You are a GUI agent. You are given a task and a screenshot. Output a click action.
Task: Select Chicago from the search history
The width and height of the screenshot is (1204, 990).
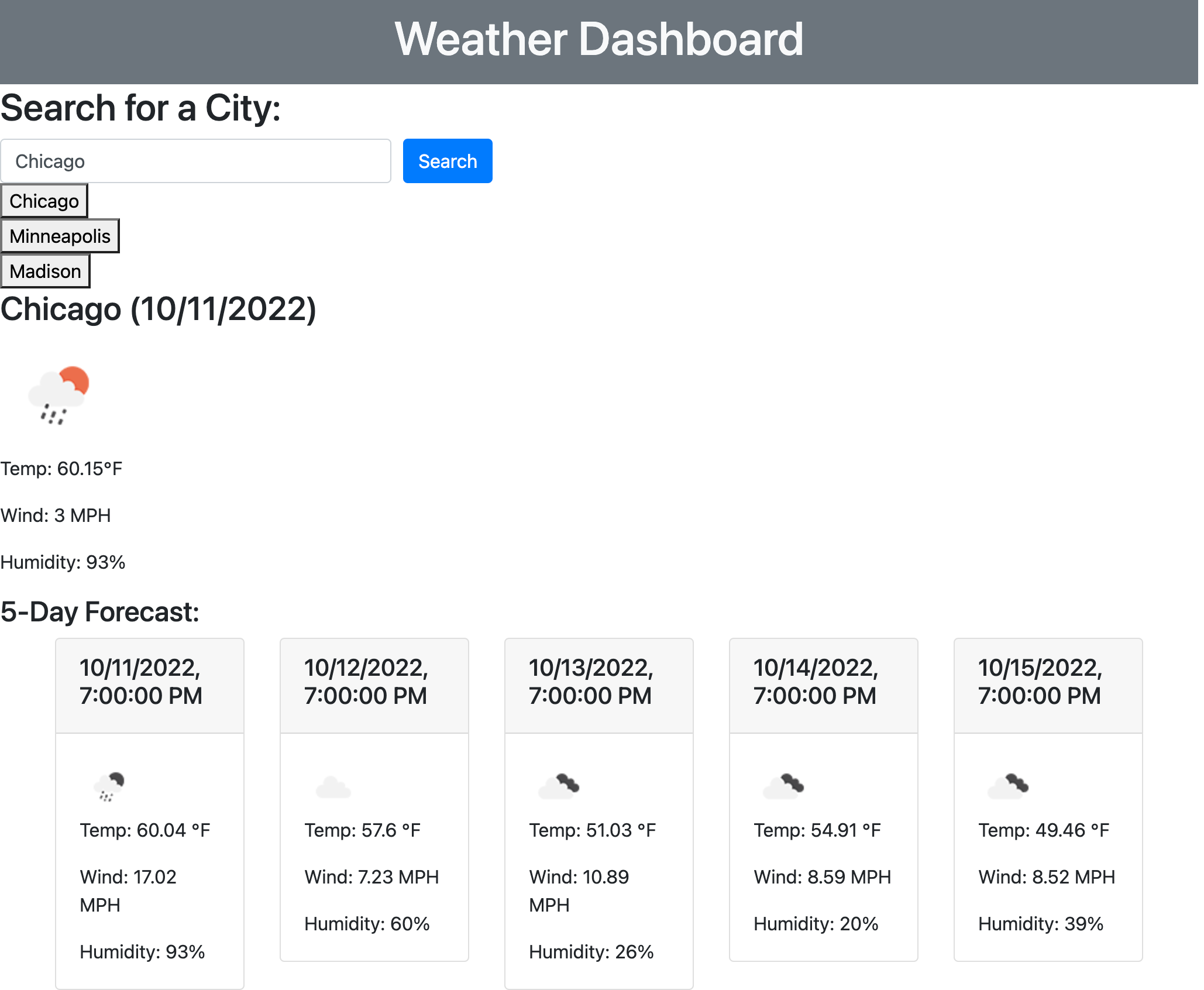pos(44,201)
